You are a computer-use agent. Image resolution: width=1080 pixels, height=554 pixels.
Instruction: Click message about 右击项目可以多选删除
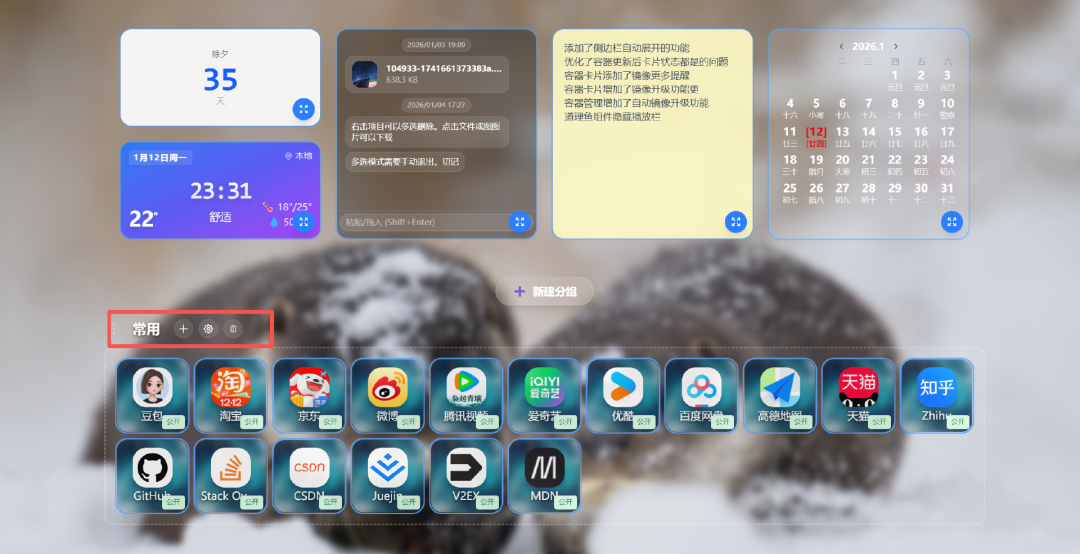coord(427,132)
